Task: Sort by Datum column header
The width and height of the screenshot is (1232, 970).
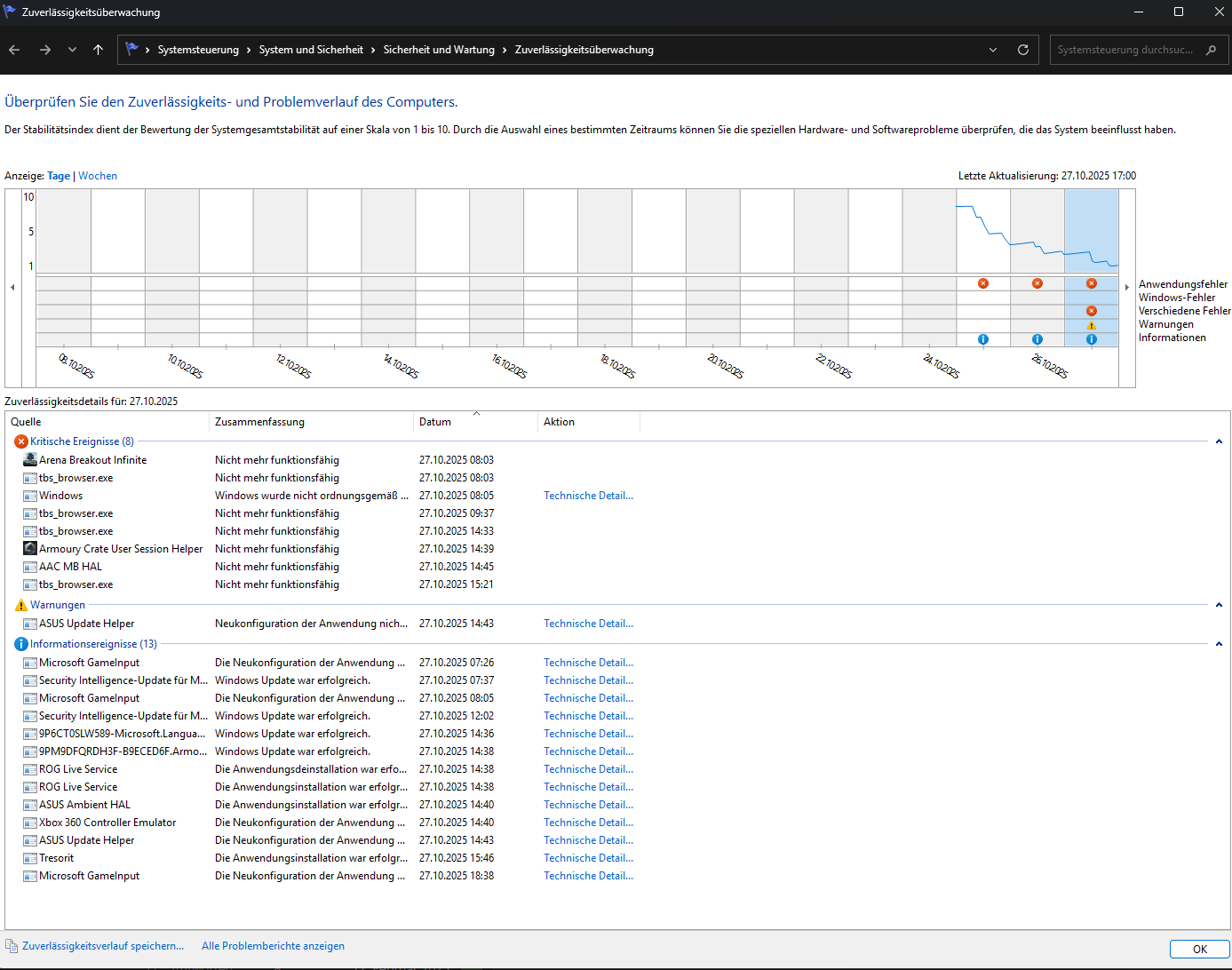Action: pyautogui.click(x=476, y=422)
